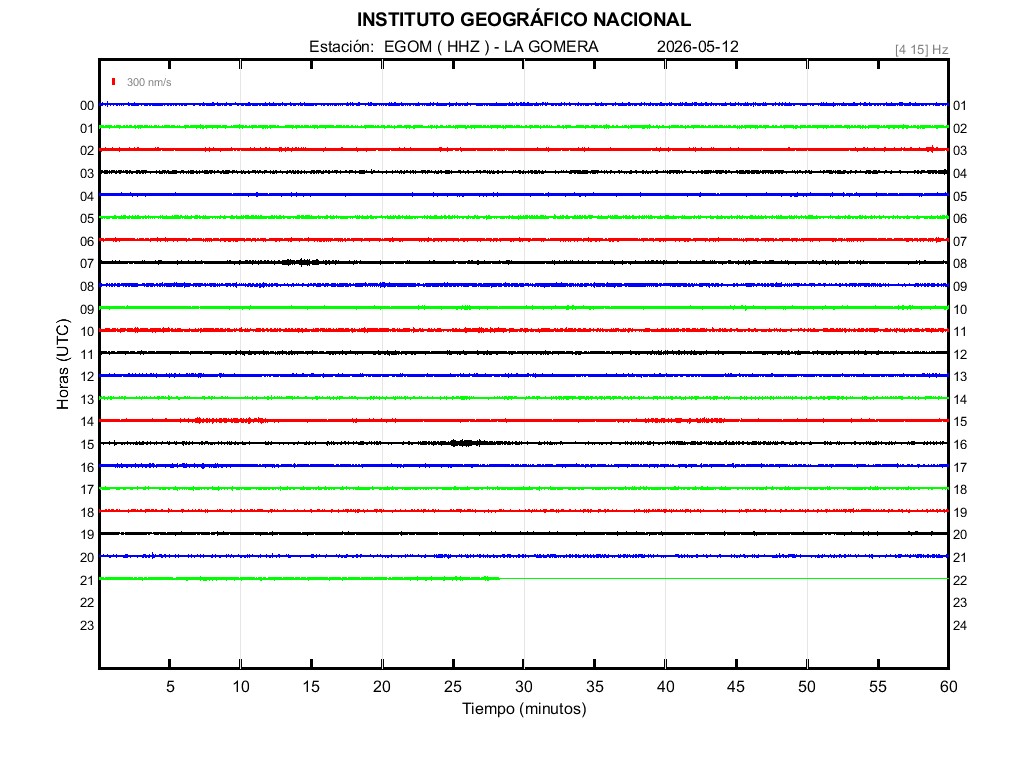The height and width of the screenshot is (768, 1024).
Task: Click the right axis label 16
Action: pos(959,445)
